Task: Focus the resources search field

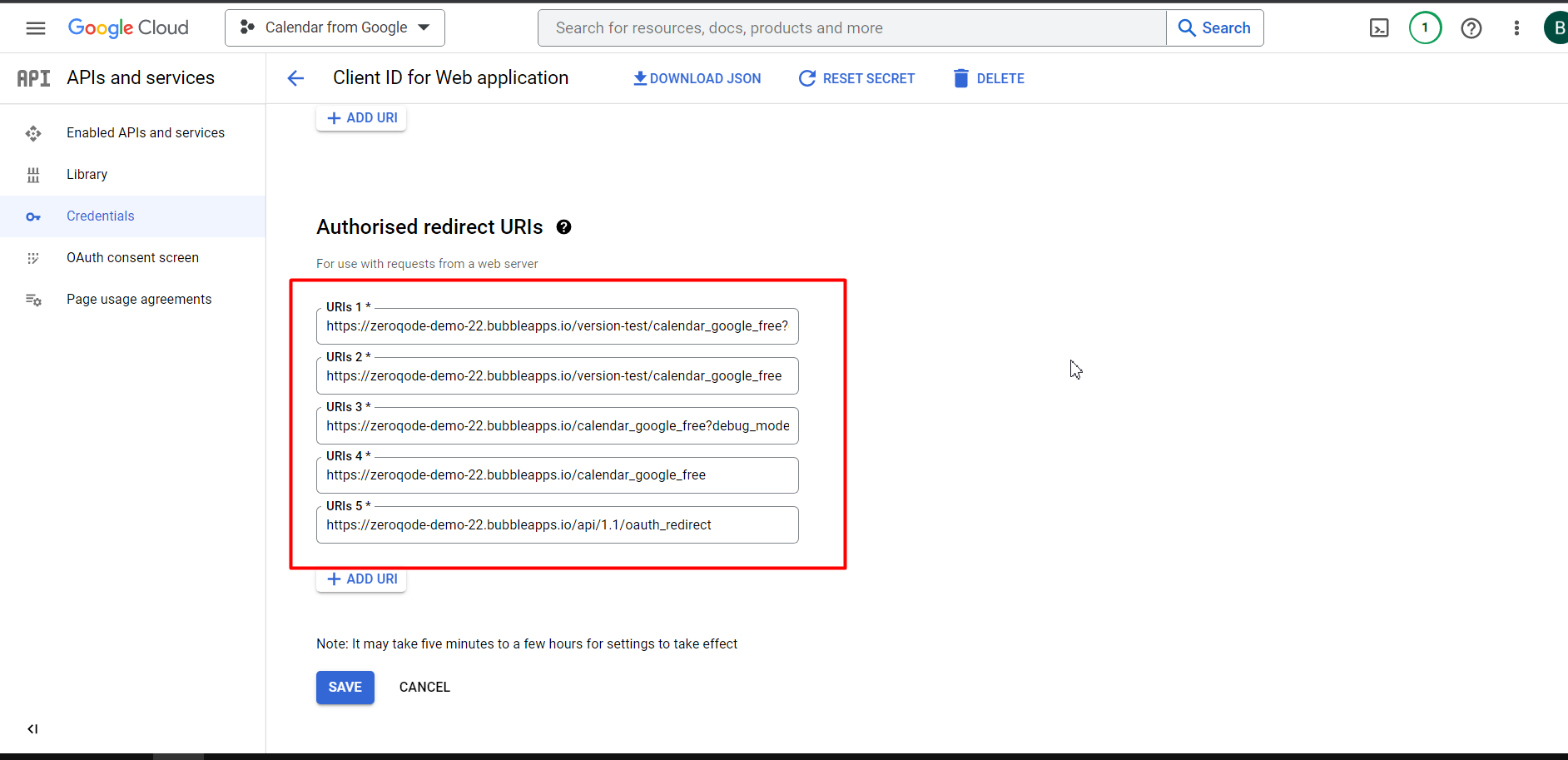Action: [852, 28]
